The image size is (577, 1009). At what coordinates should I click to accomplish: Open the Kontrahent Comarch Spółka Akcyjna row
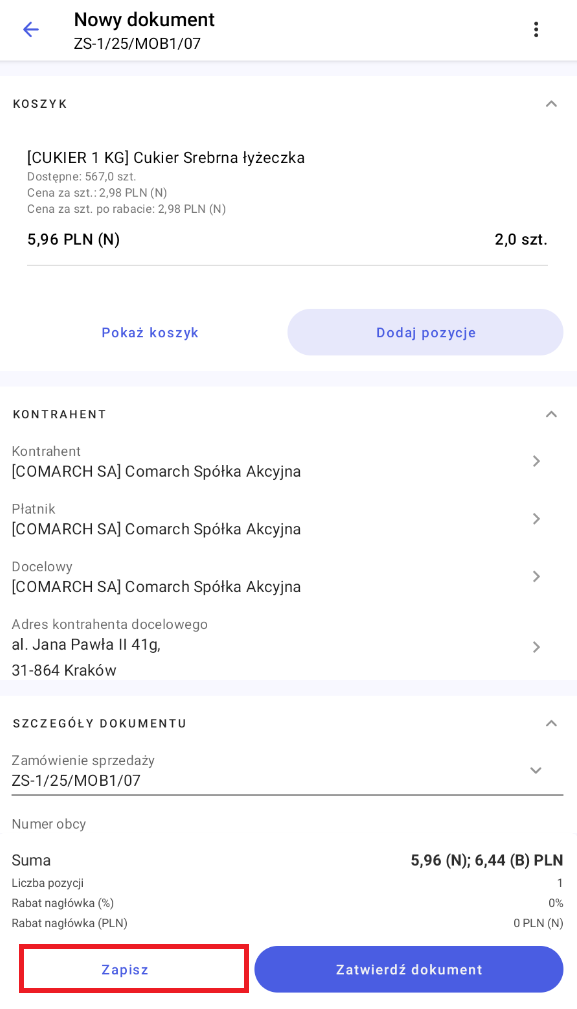(x=288, y=461)
